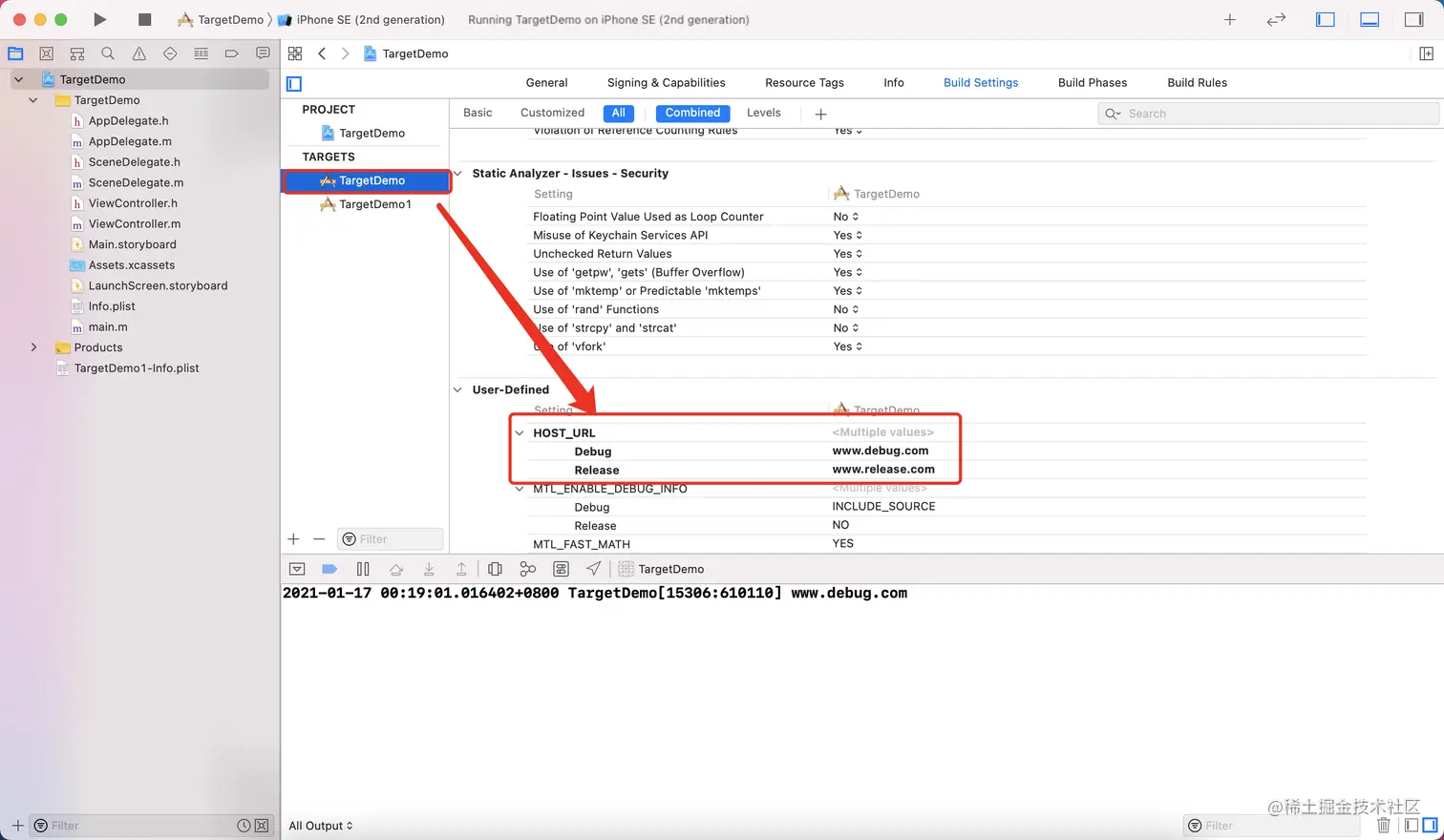Open the Debug View Hierarchy
This screenshot has height=840, width=1444.
tap(495, 569)
